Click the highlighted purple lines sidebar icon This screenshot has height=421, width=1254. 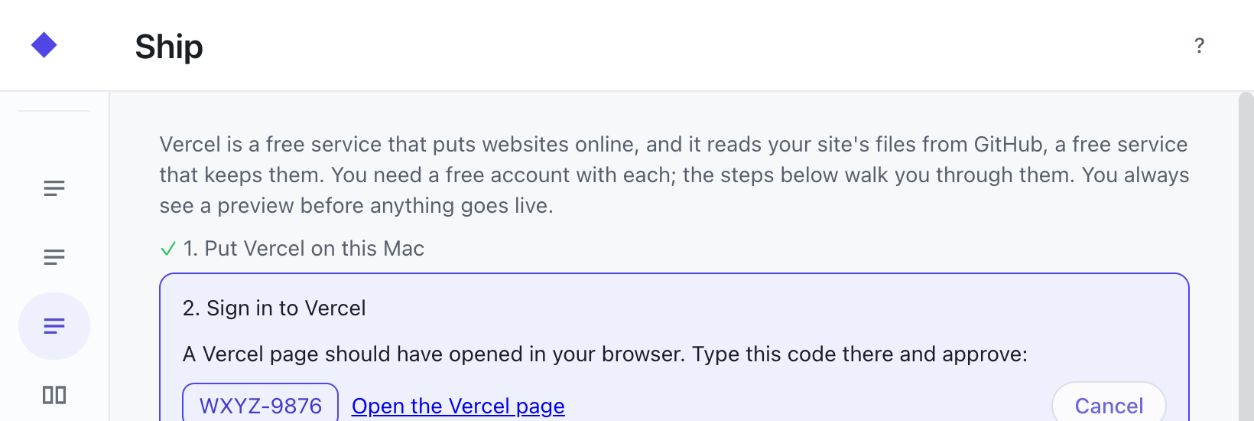[x=54, y=326]
